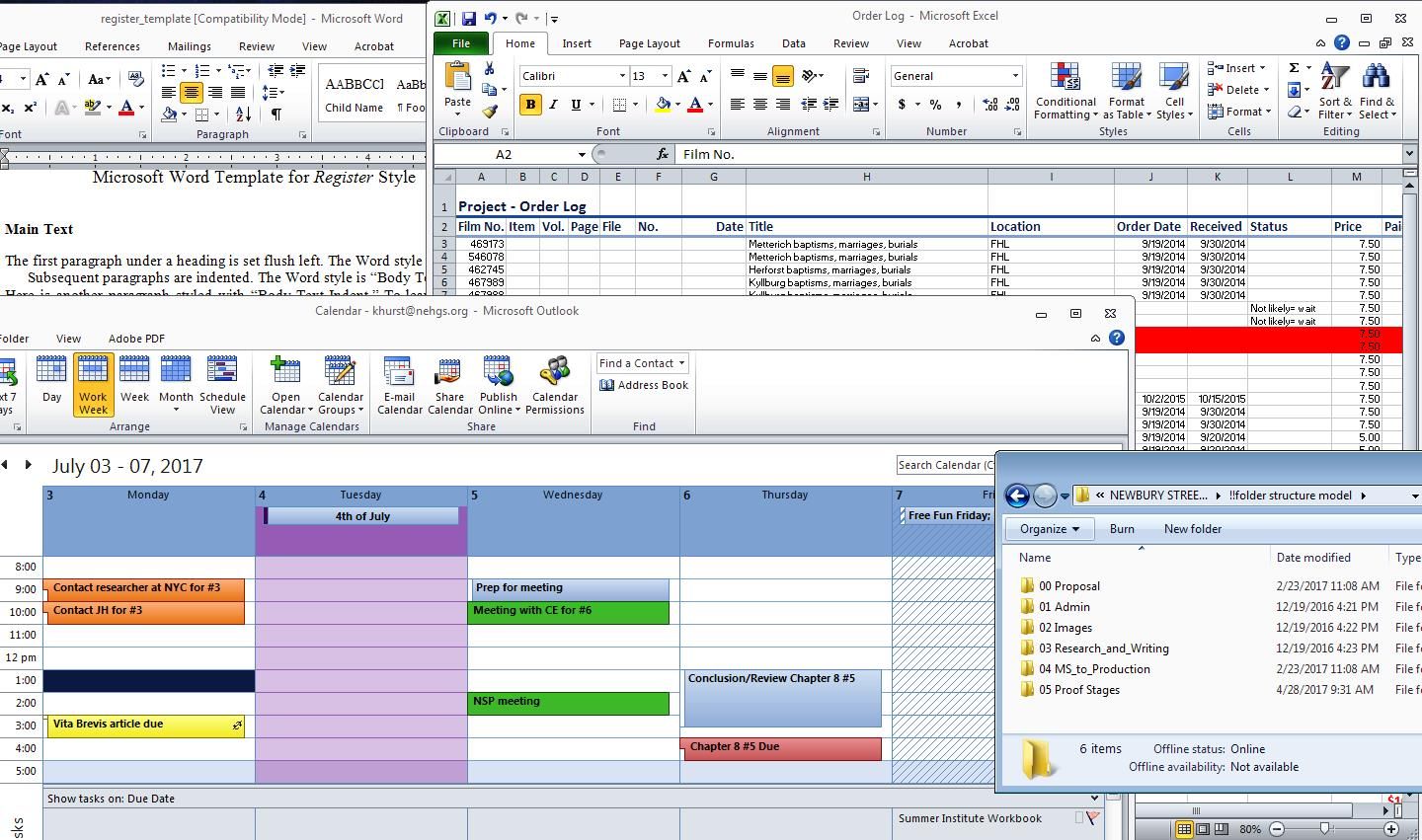The height and width of the screenshot is (840, 1422).
Task: Click Format as Table in Excel
Action: 1126,92
